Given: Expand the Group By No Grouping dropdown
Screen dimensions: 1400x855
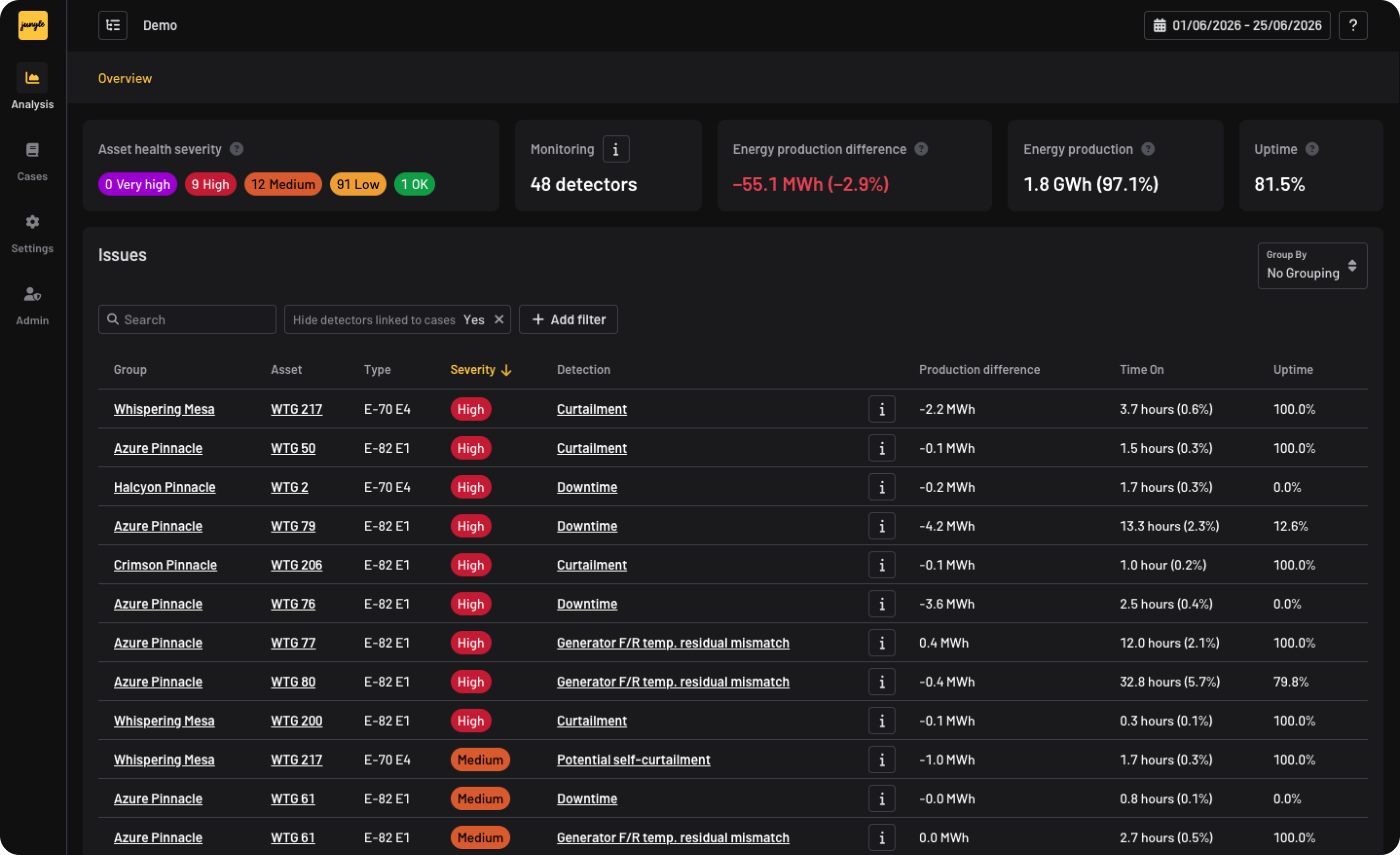Looking at the screenshot, I should (x=1312, y=266).
